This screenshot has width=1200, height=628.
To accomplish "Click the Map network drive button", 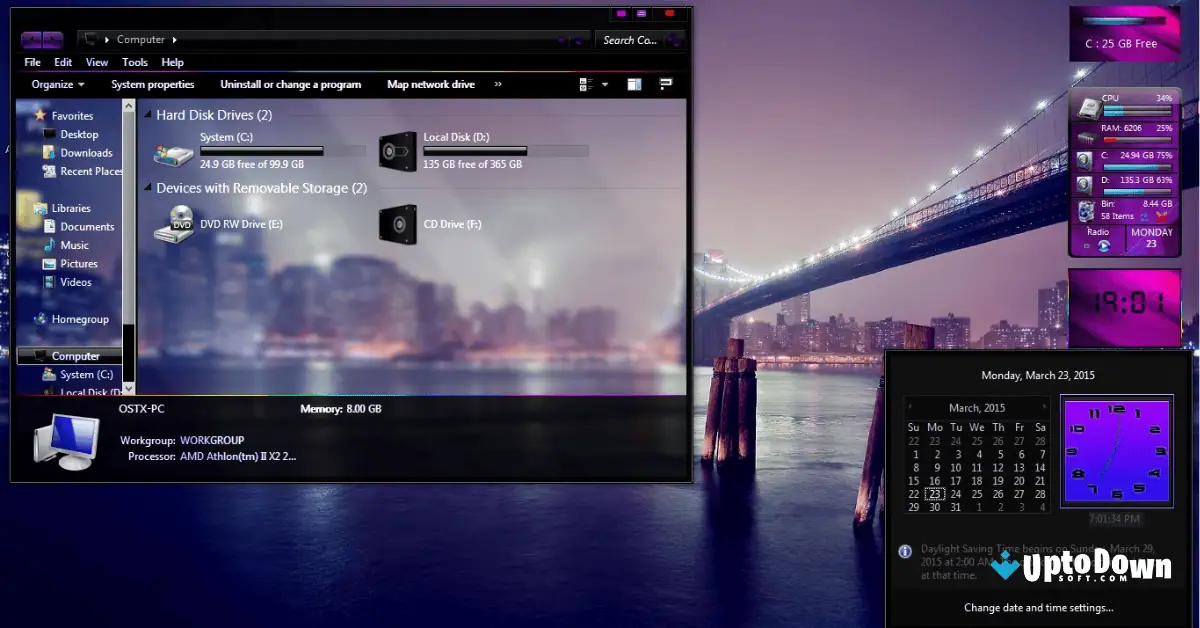I will click(430, 84).
